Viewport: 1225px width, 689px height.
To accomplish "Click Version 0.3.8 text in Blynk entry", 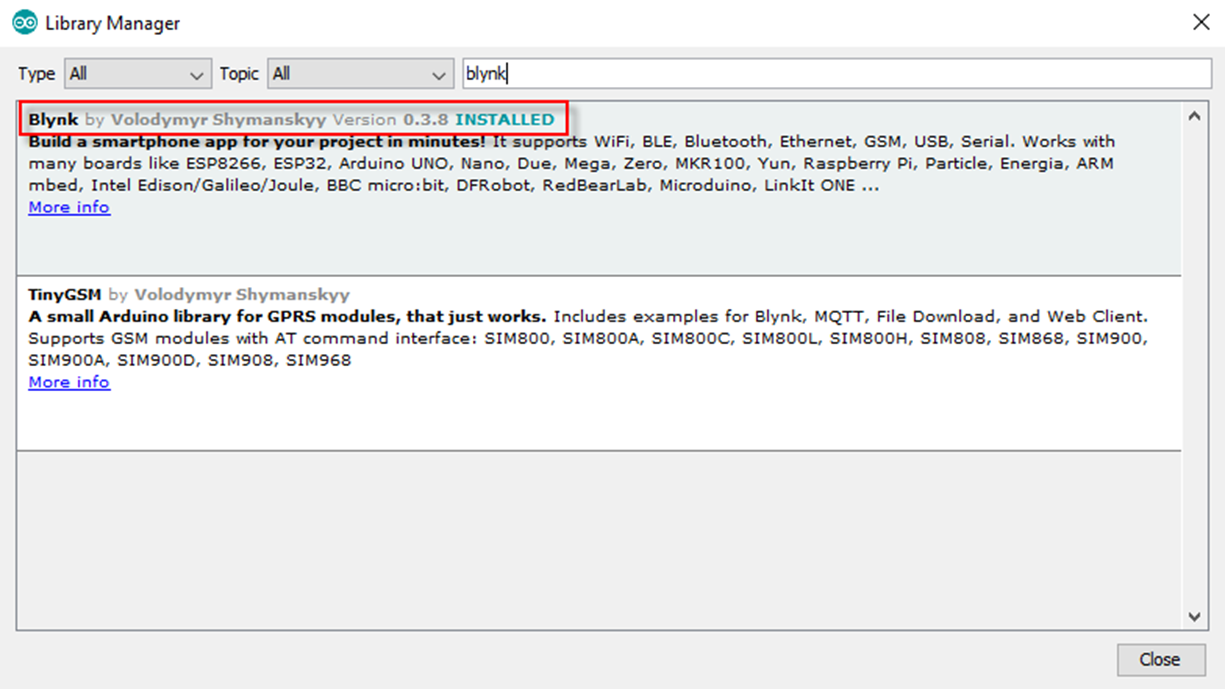I will click(391, 120).
